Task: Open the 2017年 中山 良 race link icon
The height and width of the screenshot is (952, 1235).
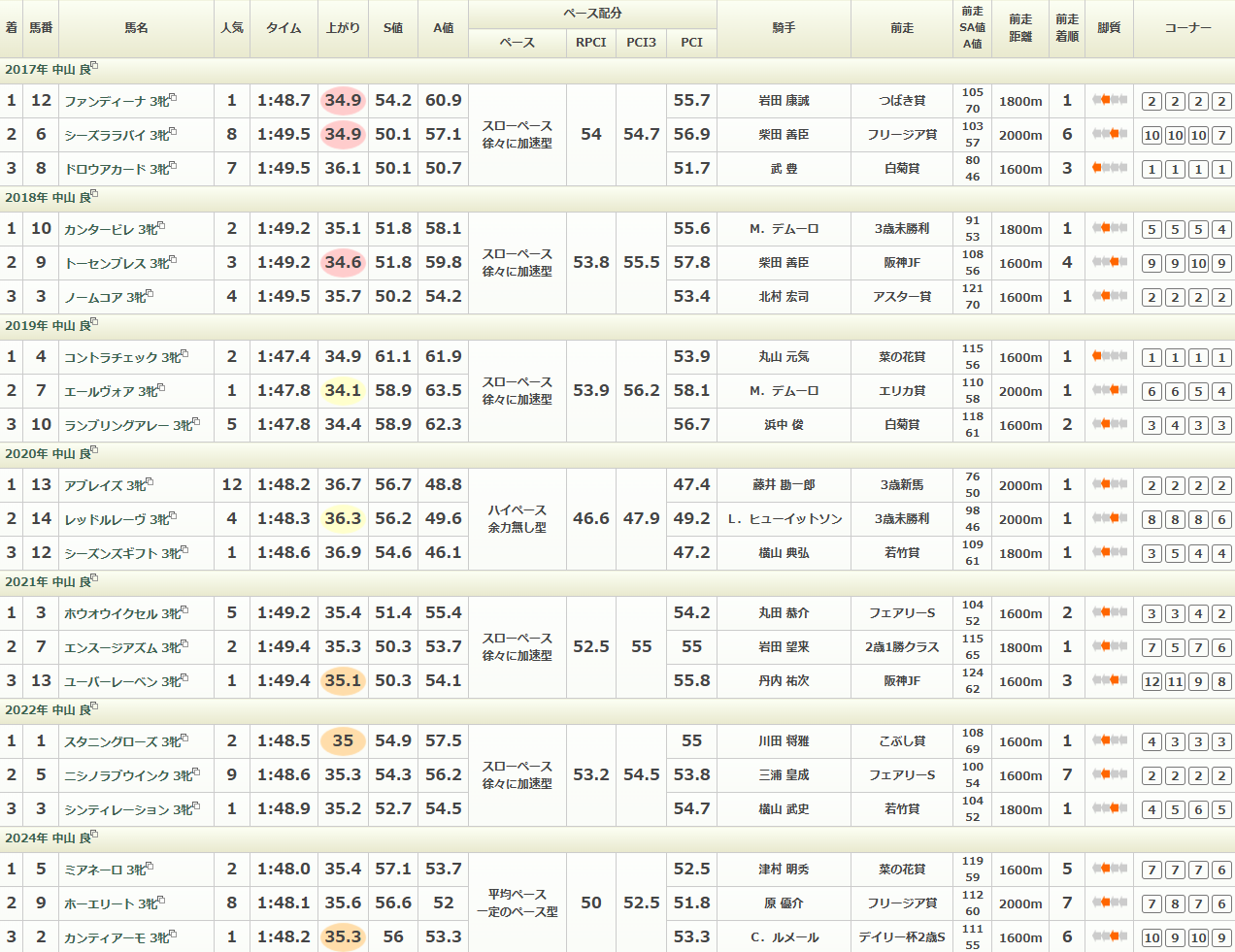Action: [94, 67]
